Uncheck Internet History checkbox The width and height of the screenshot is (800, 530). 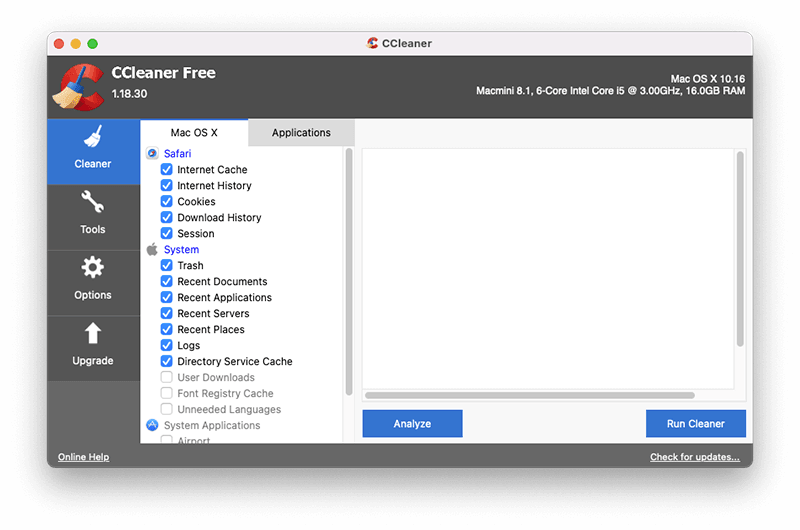(x=166, y=185)
